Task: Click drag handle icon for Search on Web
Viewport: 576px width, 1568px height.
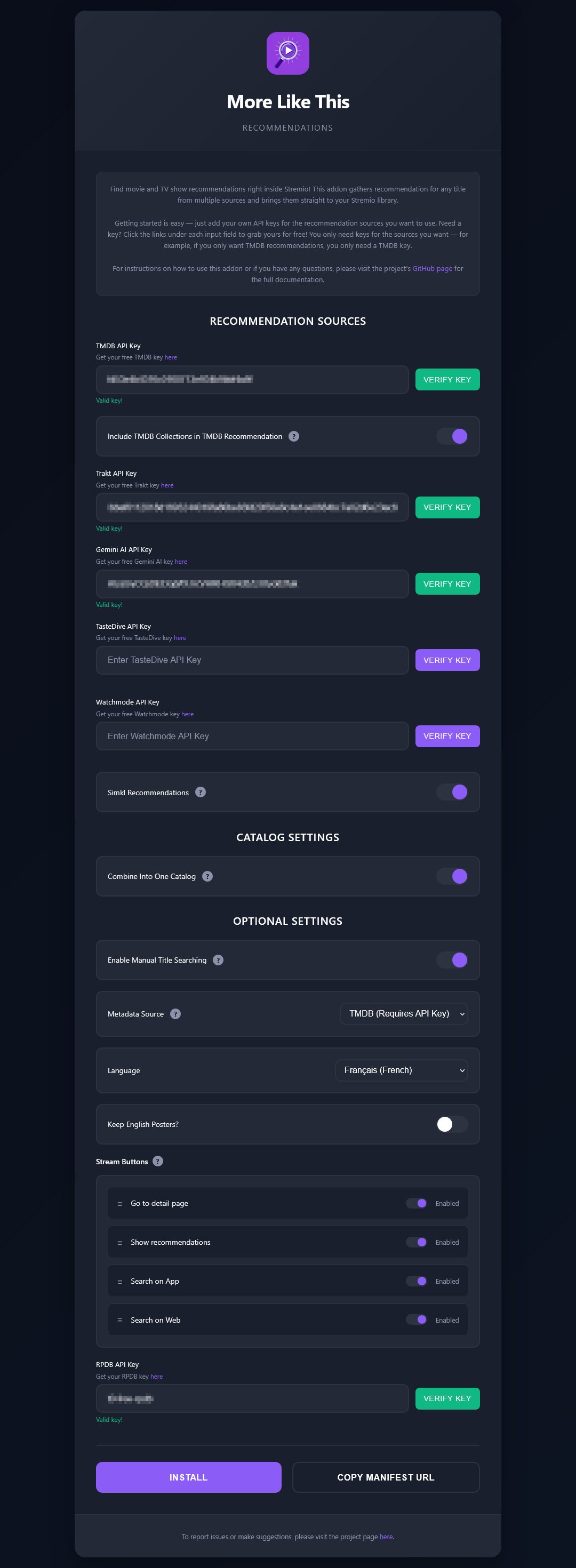Action: coord(120,1320)
